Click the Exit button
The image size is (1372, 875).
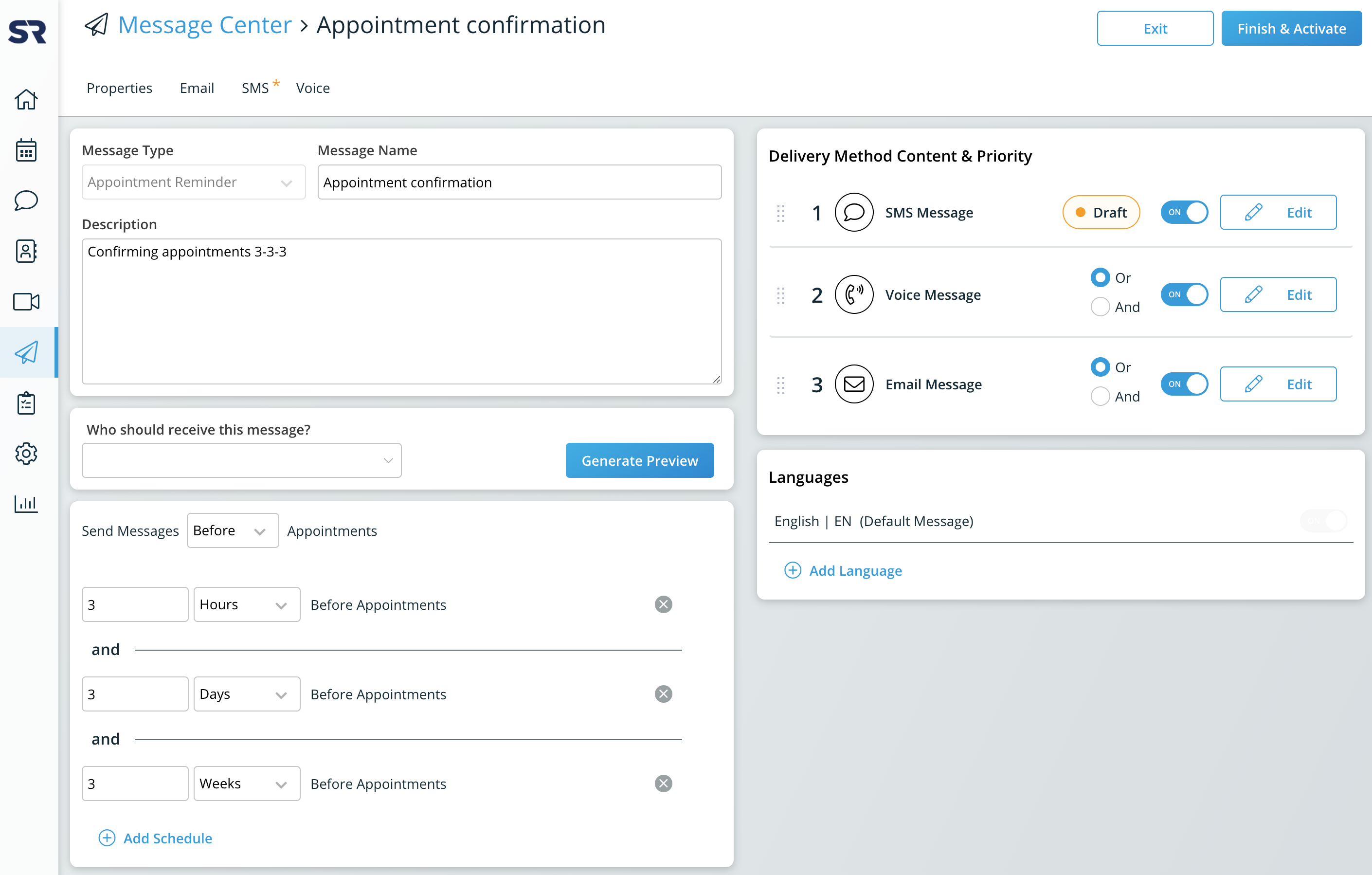pos(1155,28)
